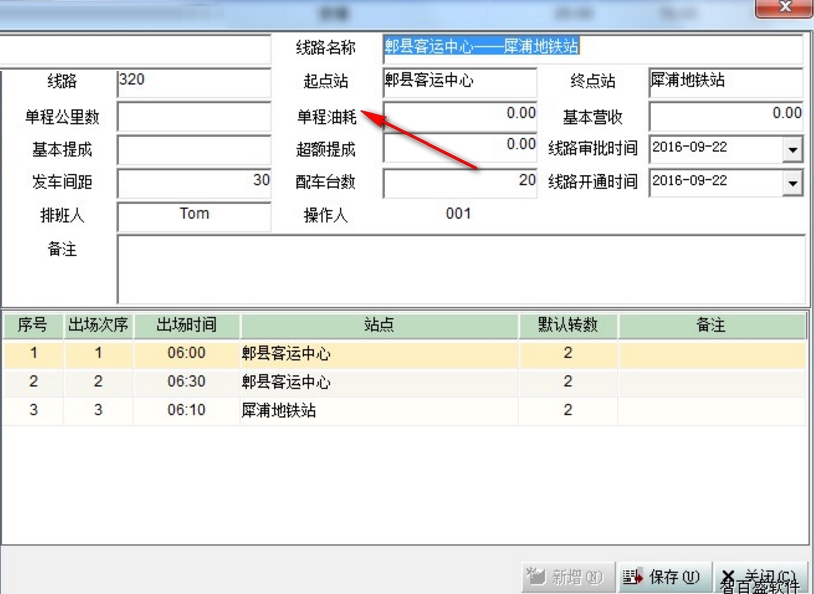
Task: Click the 超额提成 input field
Action: coord(460,148)
